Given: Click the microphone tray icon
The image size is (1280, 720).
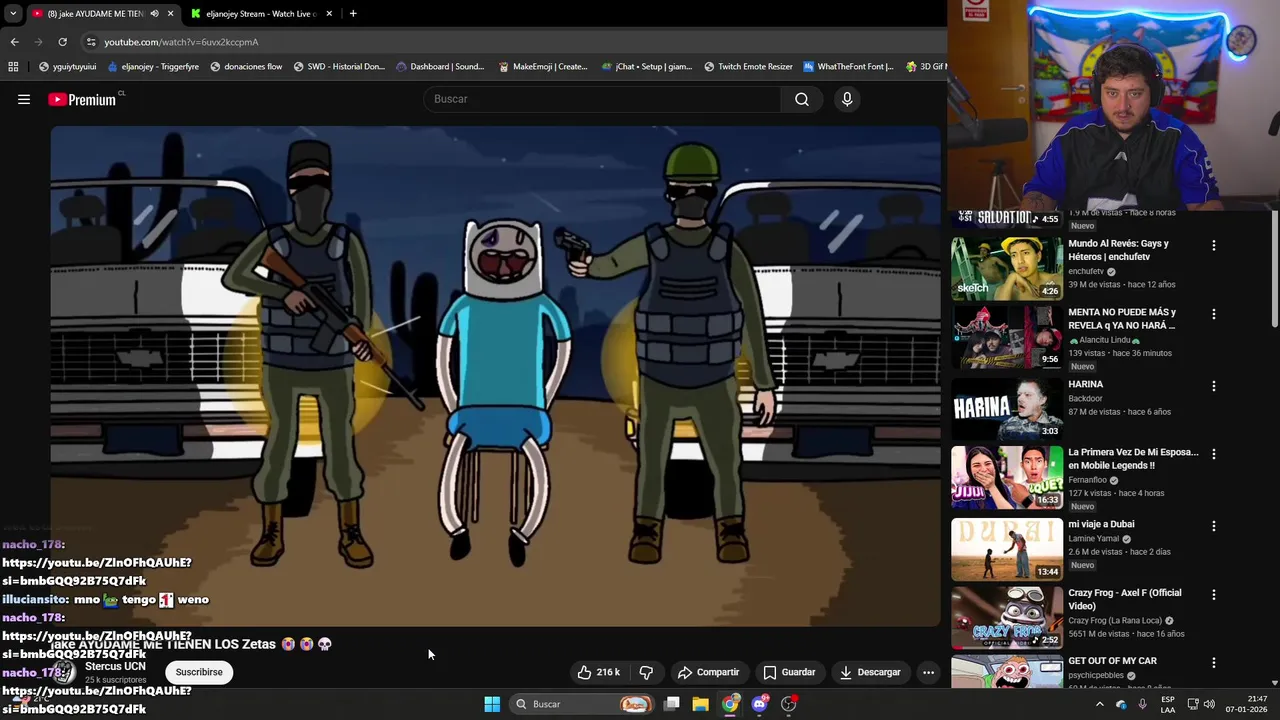Looking at the screenshot, I should (1142, 704).
